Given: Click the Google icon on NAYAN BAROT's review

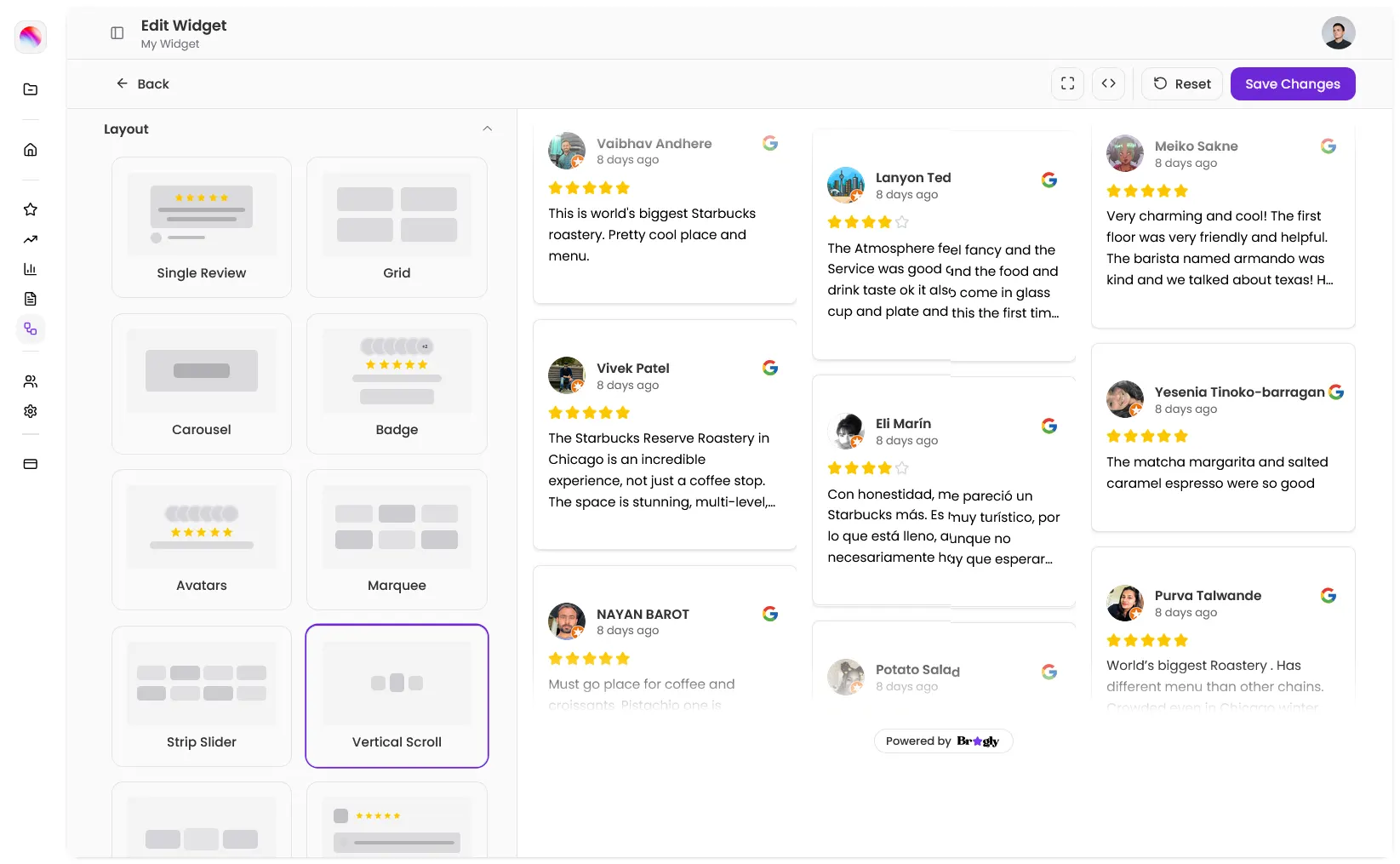Looking at the screenshot, I should [770, 614].
